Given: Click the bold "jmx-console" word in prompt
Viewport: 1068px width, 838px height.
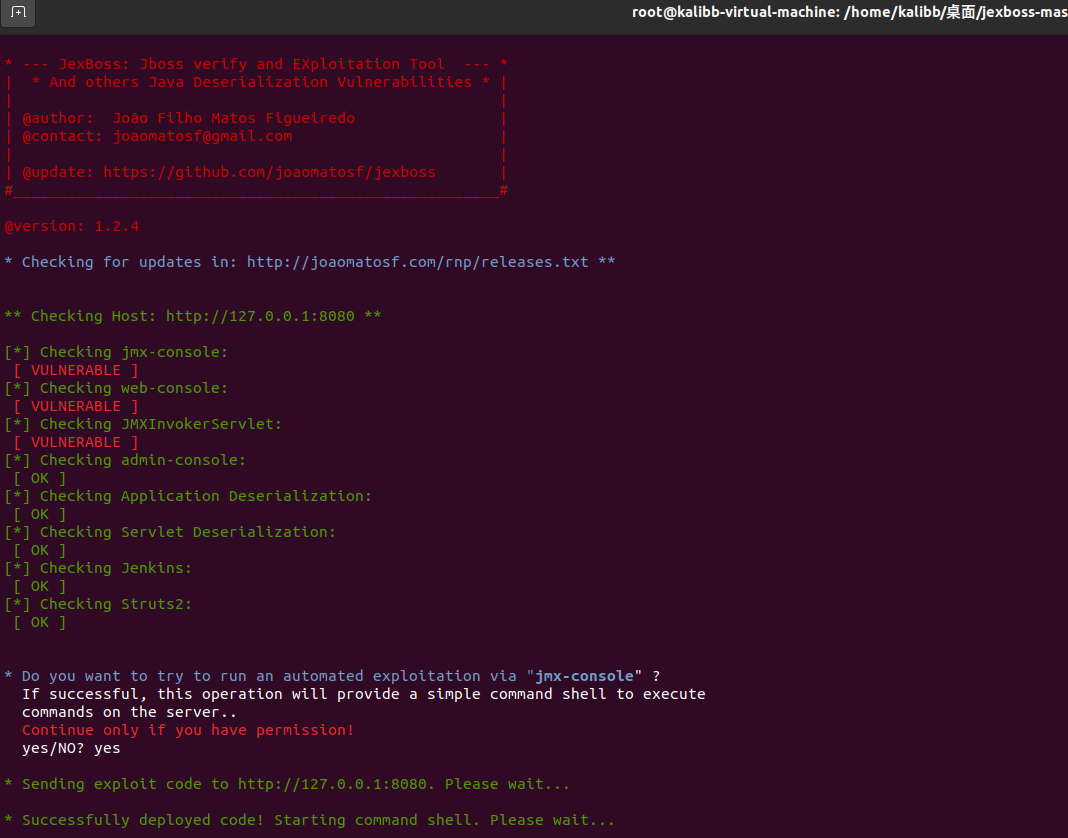Looking at the screenshot, I should tap(584, 677).
